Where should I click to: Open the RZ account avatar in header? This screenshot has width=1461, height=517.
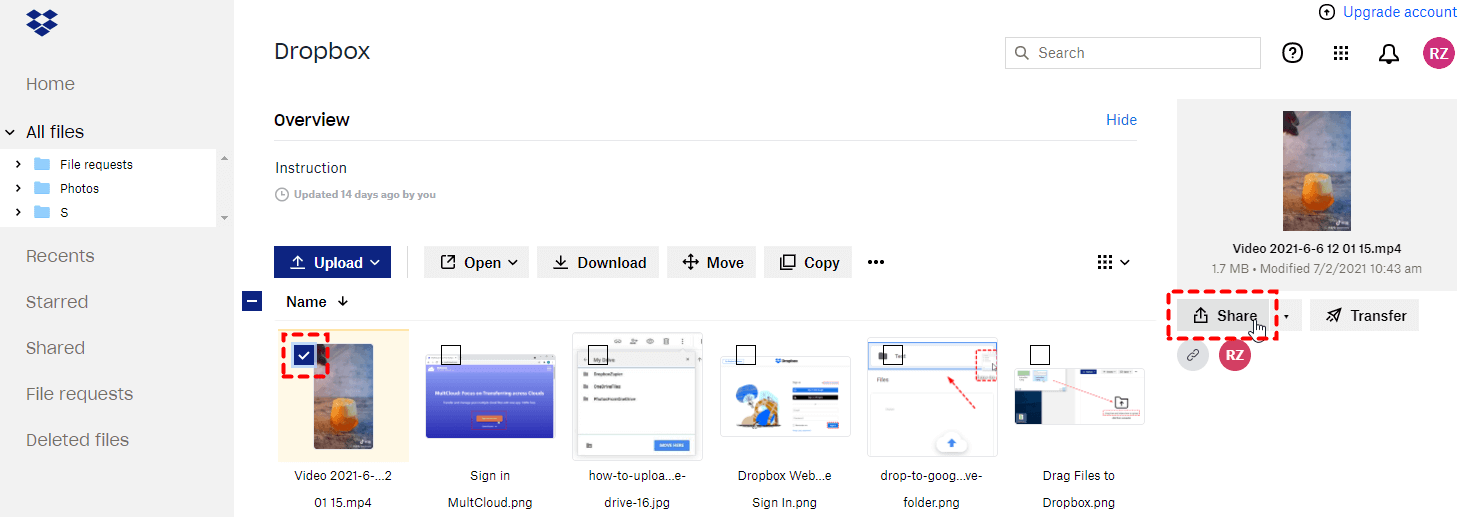[x=1439, y=53]
